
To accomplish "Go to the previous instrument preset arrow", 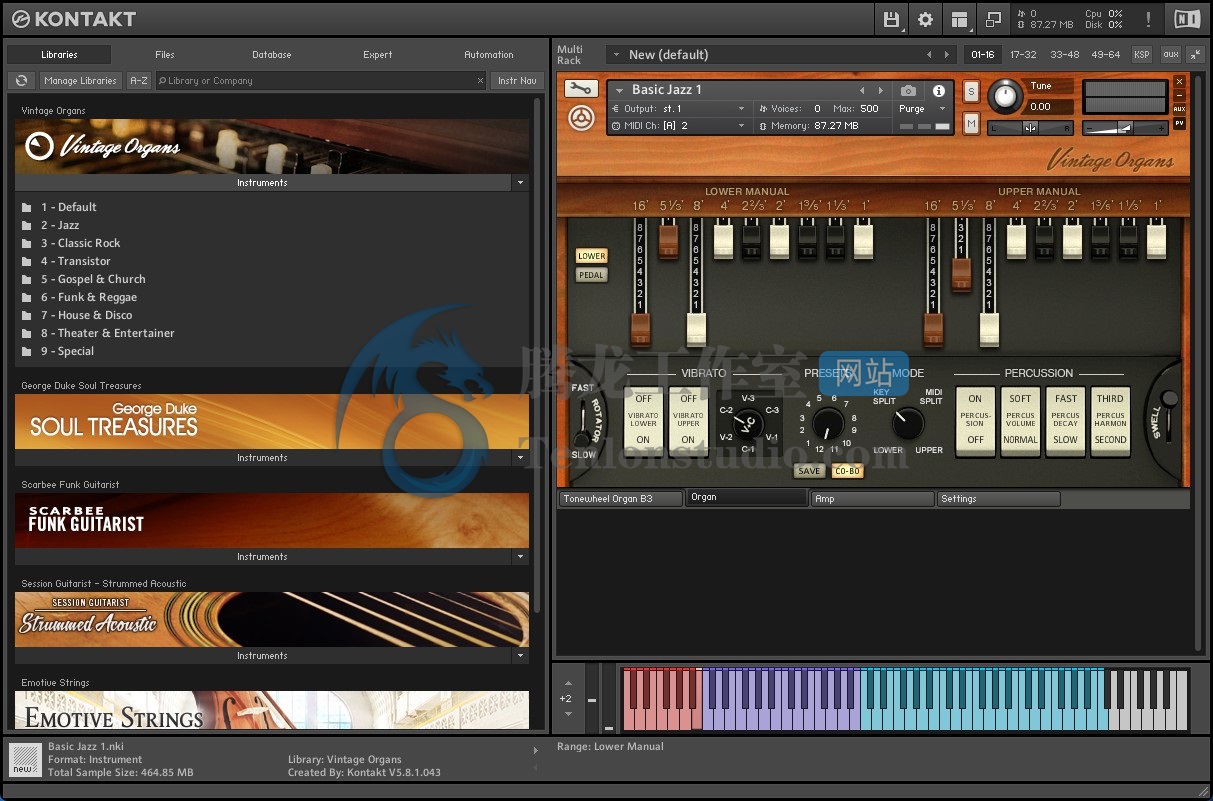I will [862, 90].
